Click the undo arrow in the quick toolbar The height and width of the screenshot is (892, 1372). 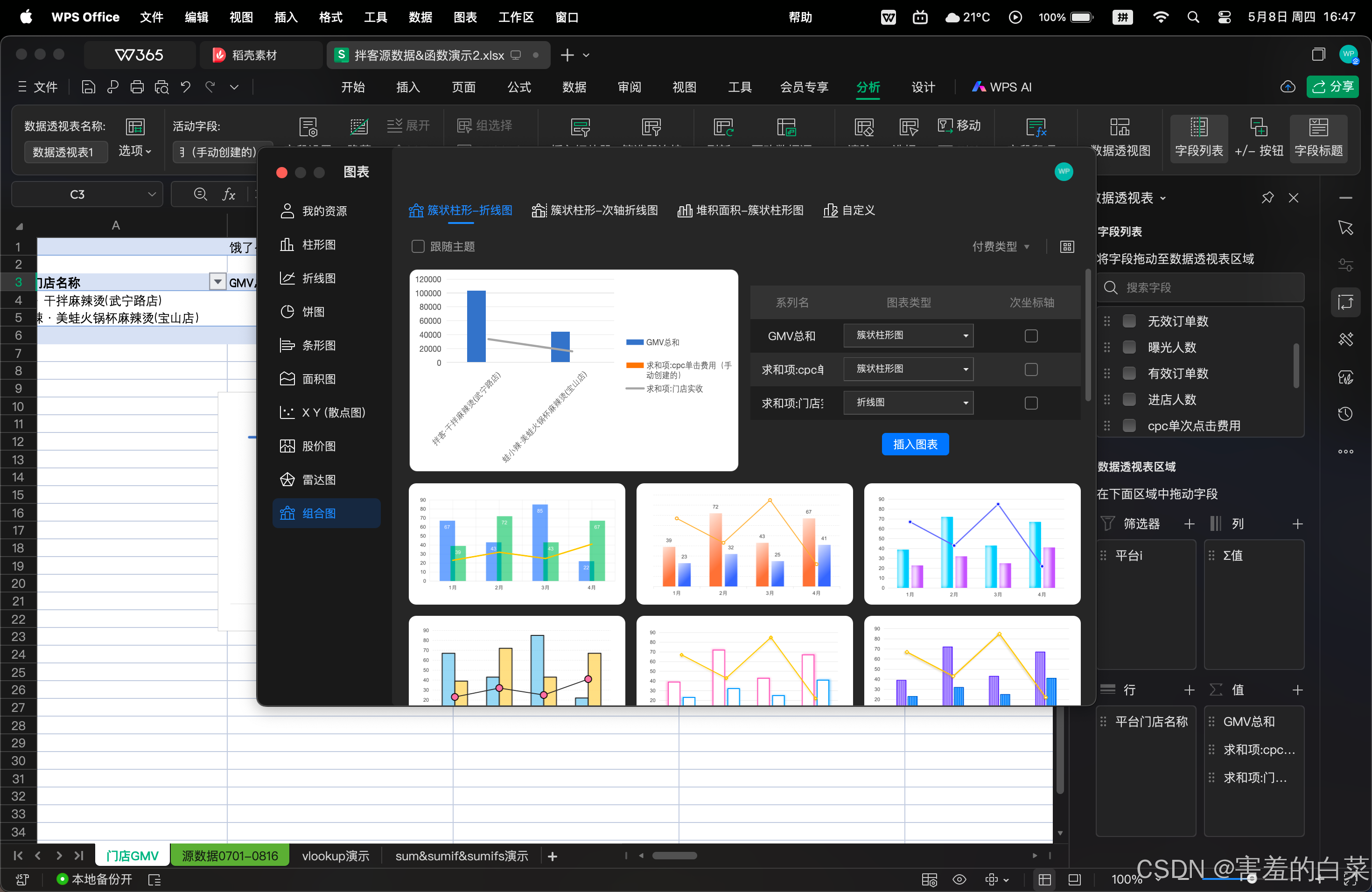[186, 87]
